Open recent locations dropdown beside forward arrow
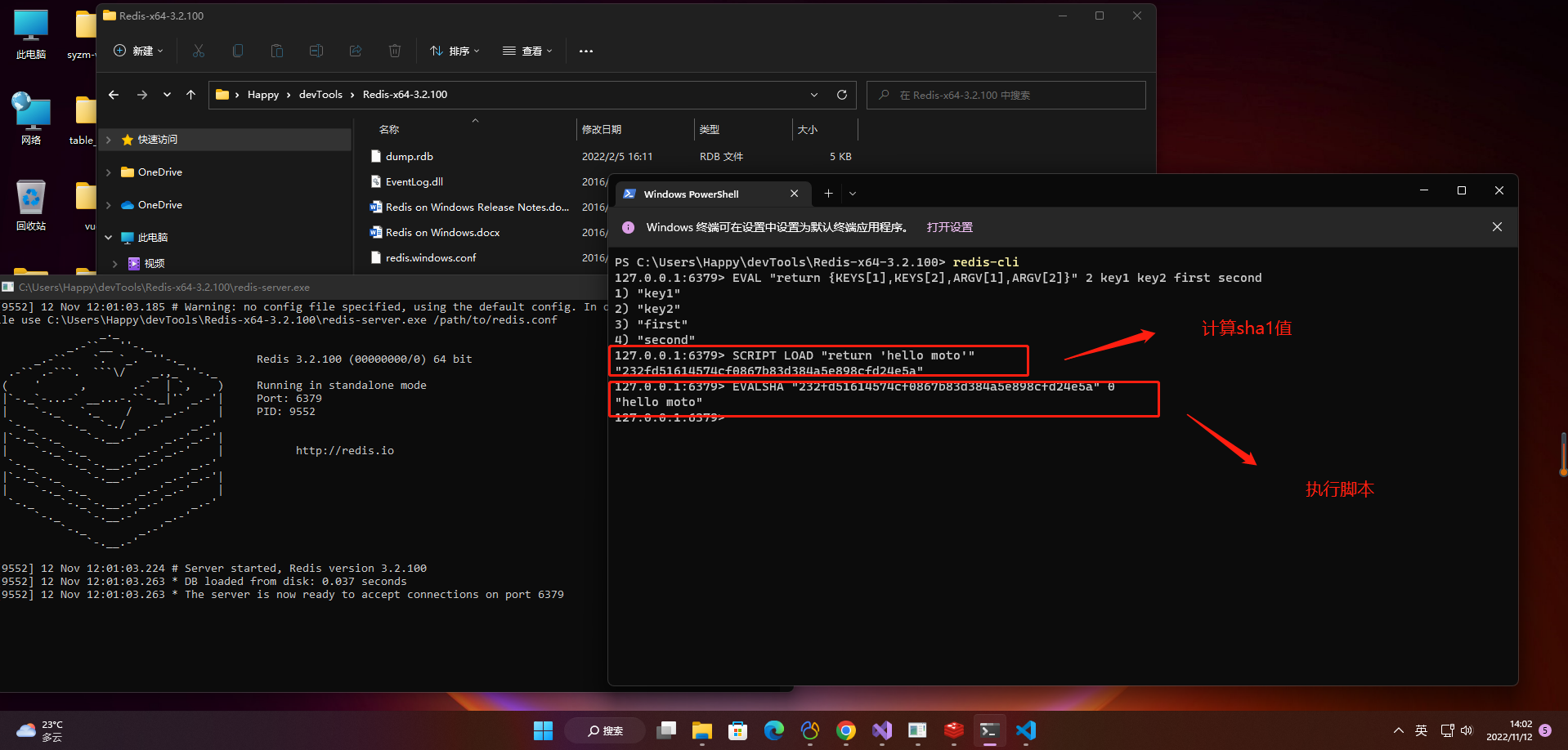The height and width of the screenshot is (750, 1568). [x=167, y=95]
